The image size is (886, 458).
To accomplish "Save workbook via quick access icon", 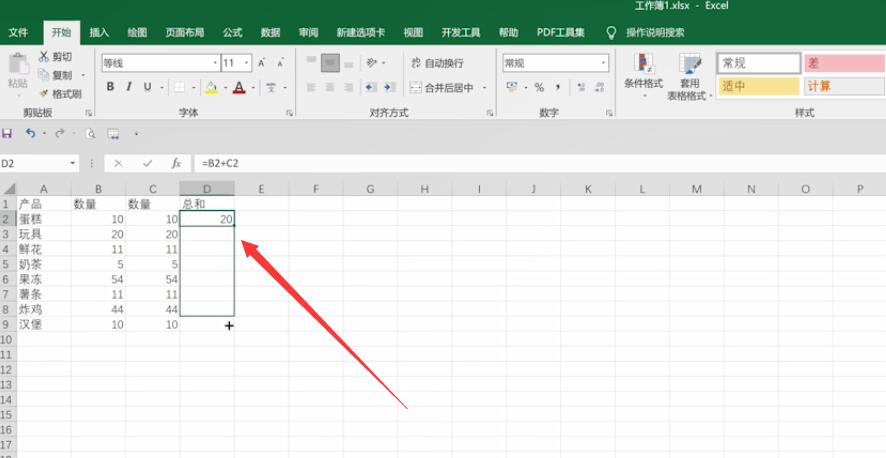I will click(x=7, y=134).
